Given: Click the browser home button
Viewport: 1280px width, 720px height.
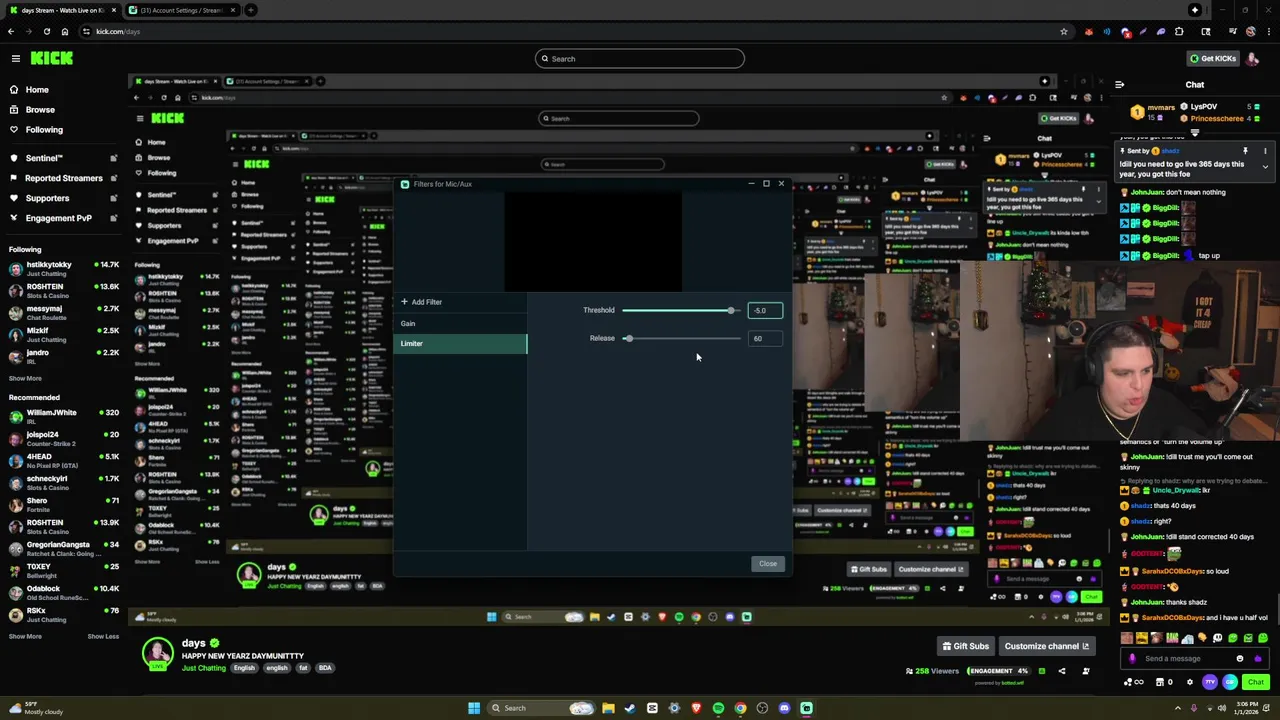Looking at the screenshot, I should pos(65,32).
